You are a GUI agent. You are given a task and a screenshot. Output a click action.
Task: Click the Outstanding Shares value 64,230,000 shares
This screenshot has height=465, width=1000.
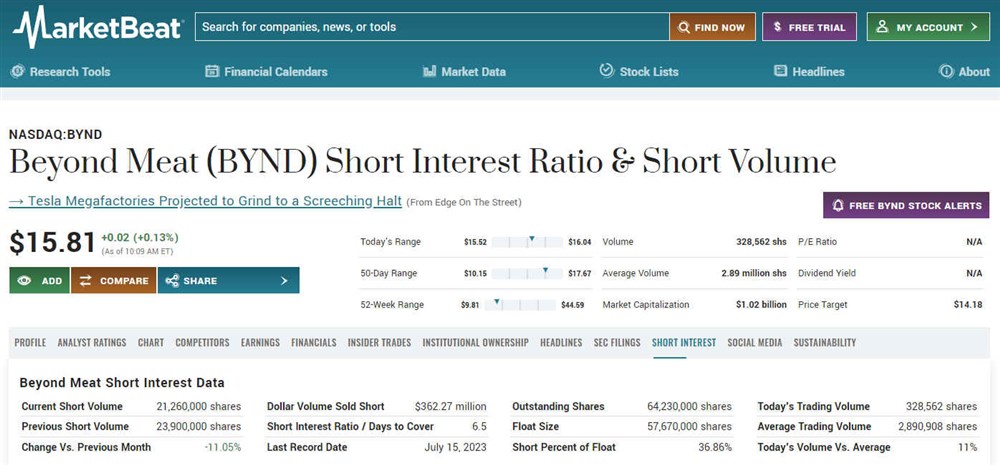tap(689, 406)
